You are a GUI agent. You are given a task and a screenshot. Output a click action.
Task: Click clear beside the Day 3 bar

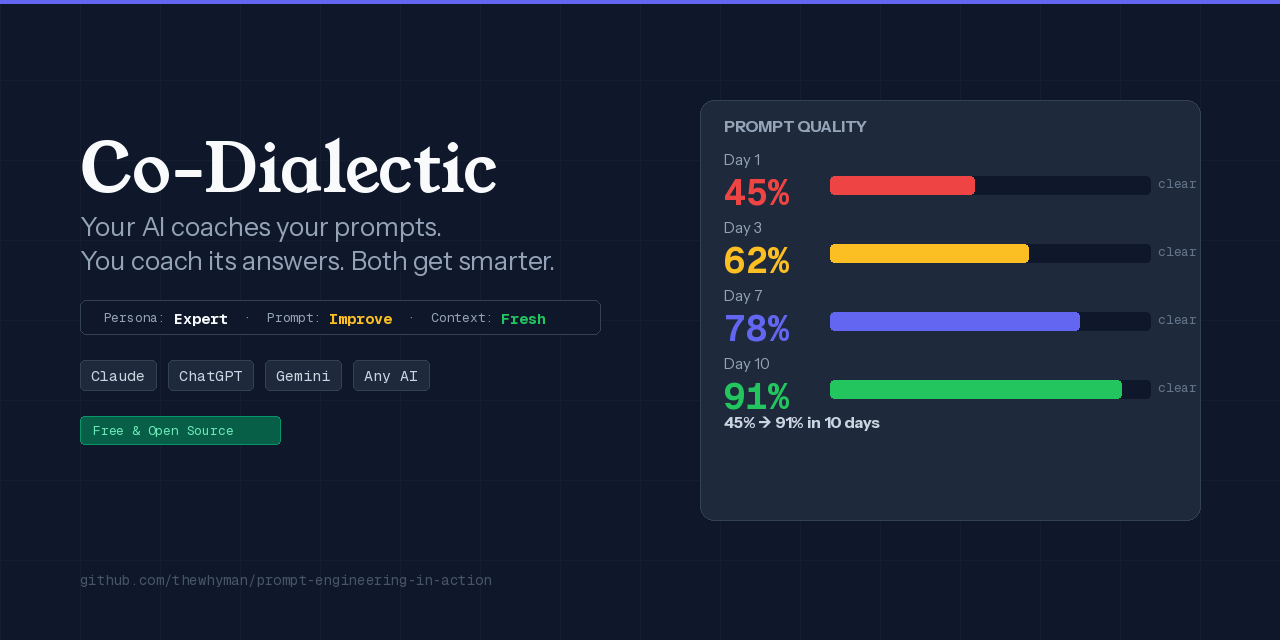1177,252
